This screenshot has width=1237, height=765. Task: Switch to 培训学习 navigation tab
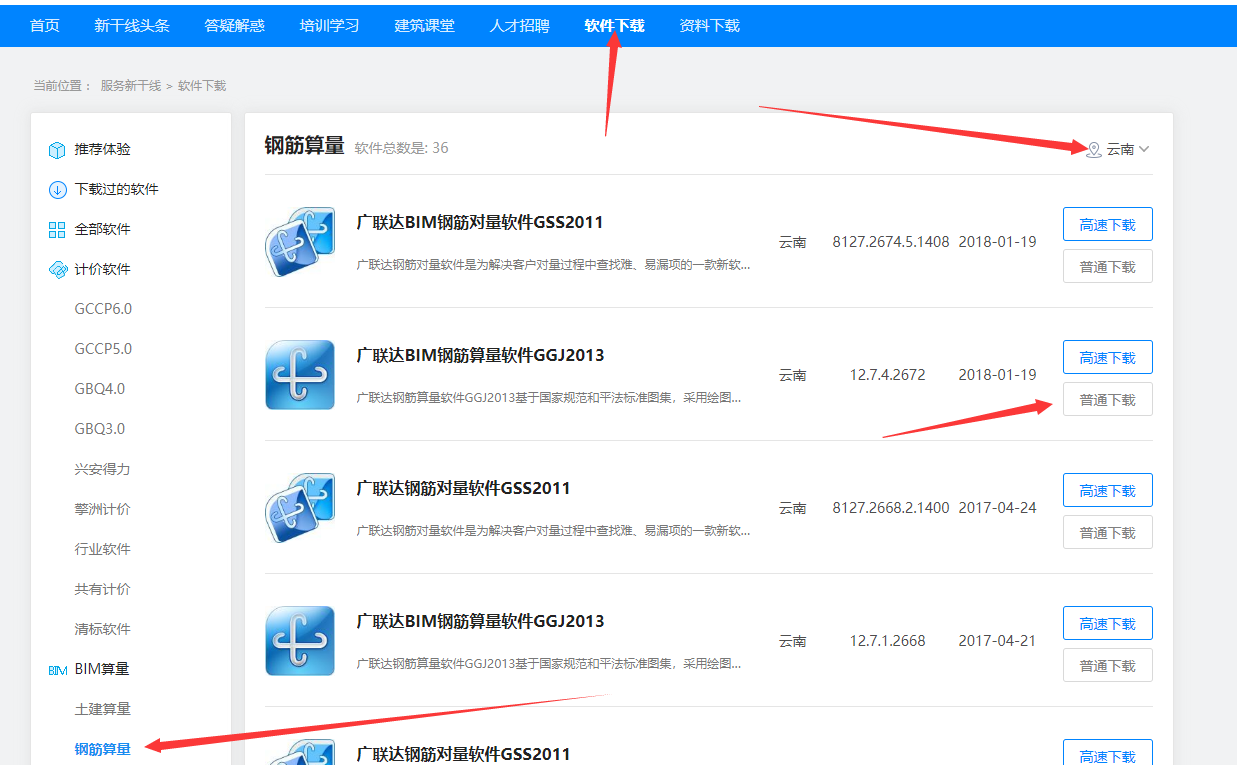point(330,26)
